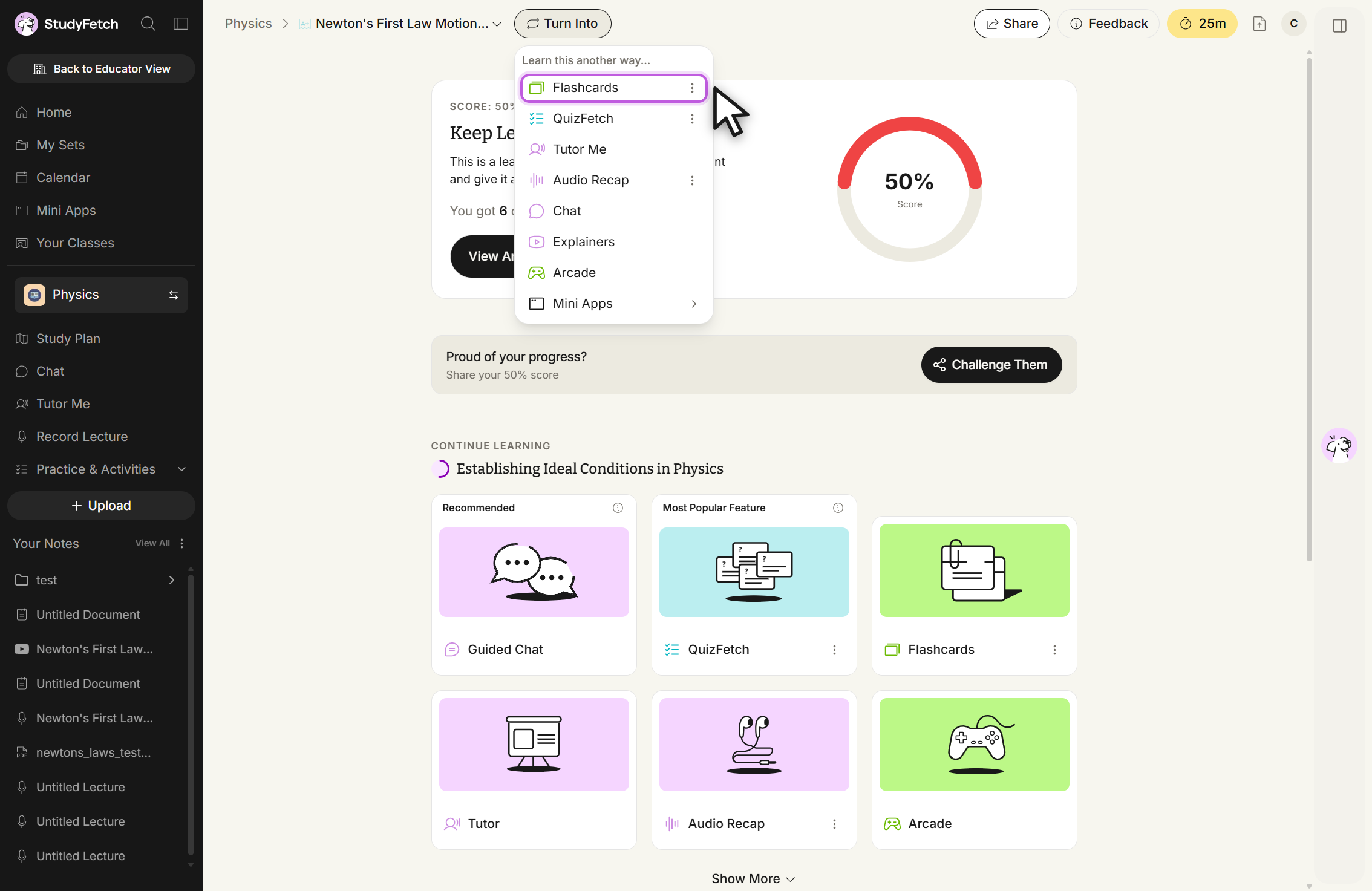Open the Flashcards card thumbnail
Screen dimensions: 1372x891
click(x=975, y=570)
